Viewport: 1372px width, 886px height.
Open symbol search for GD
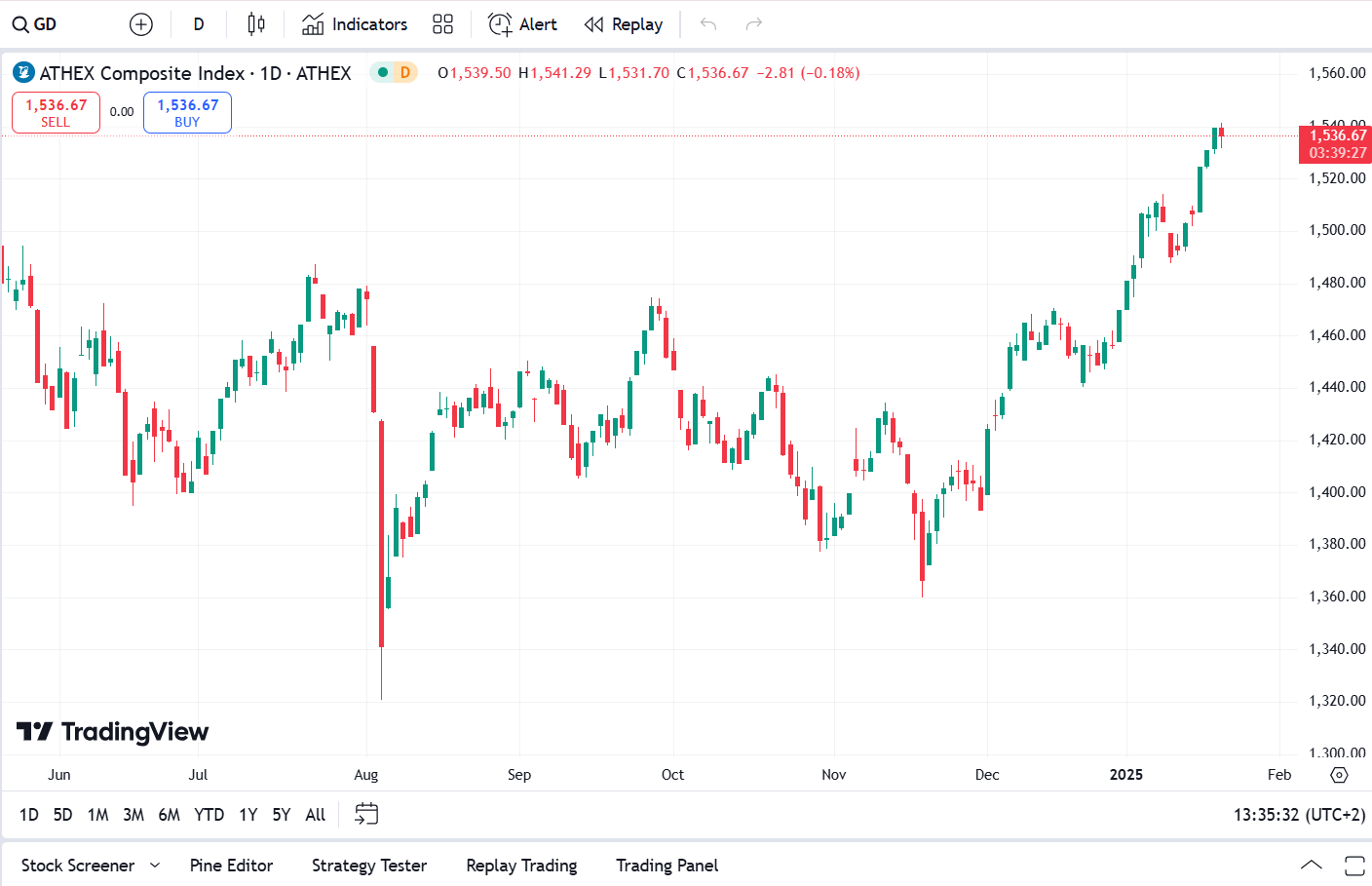(x=35, y=24)
